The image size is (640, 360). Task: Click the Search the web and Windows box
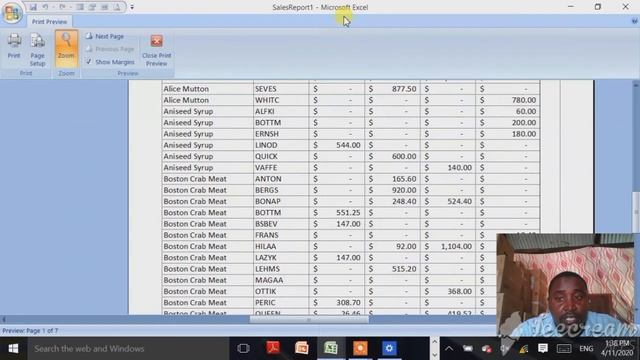pos(128,349)
